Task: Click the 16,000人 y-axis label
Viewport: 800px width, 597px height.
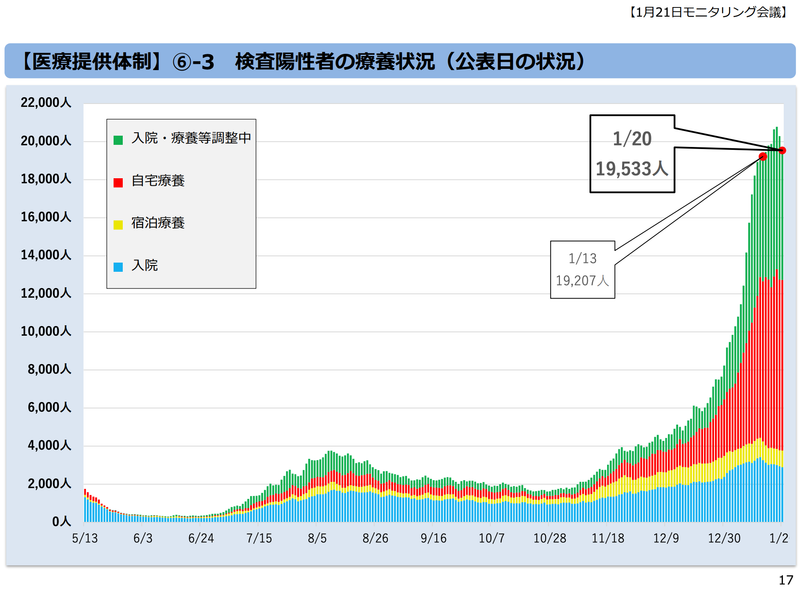Action: click(x=46, y=217)
